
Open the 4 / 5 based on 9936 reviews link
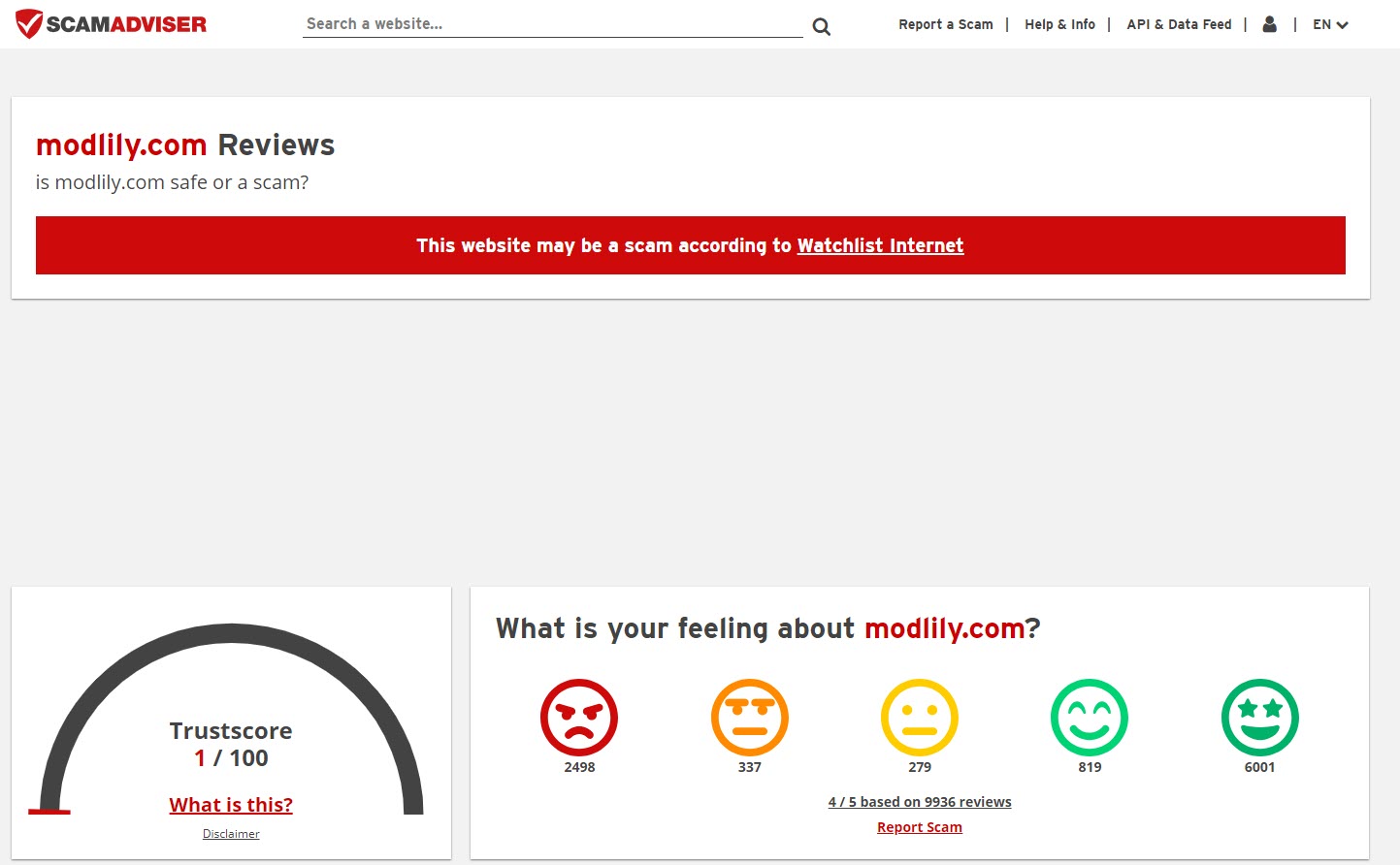(x=920, y=802)
